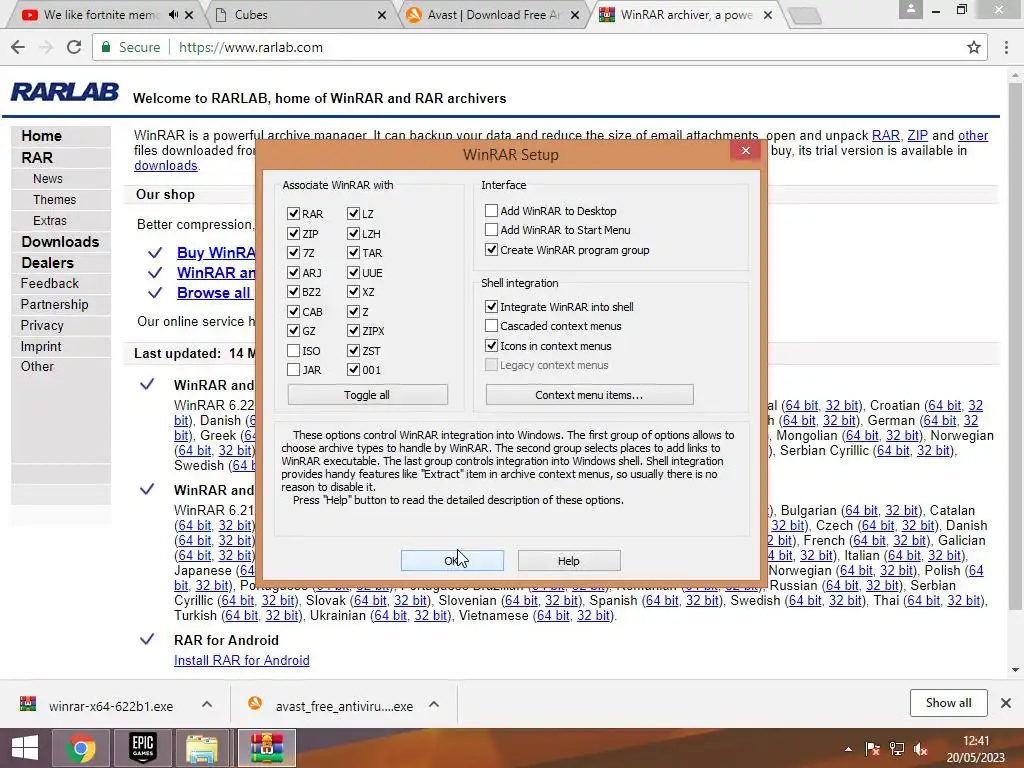The height and width of the screenshot is (768, 1024).
Task: Click OK in WinRAR Setup
Action: pos(452,560)
